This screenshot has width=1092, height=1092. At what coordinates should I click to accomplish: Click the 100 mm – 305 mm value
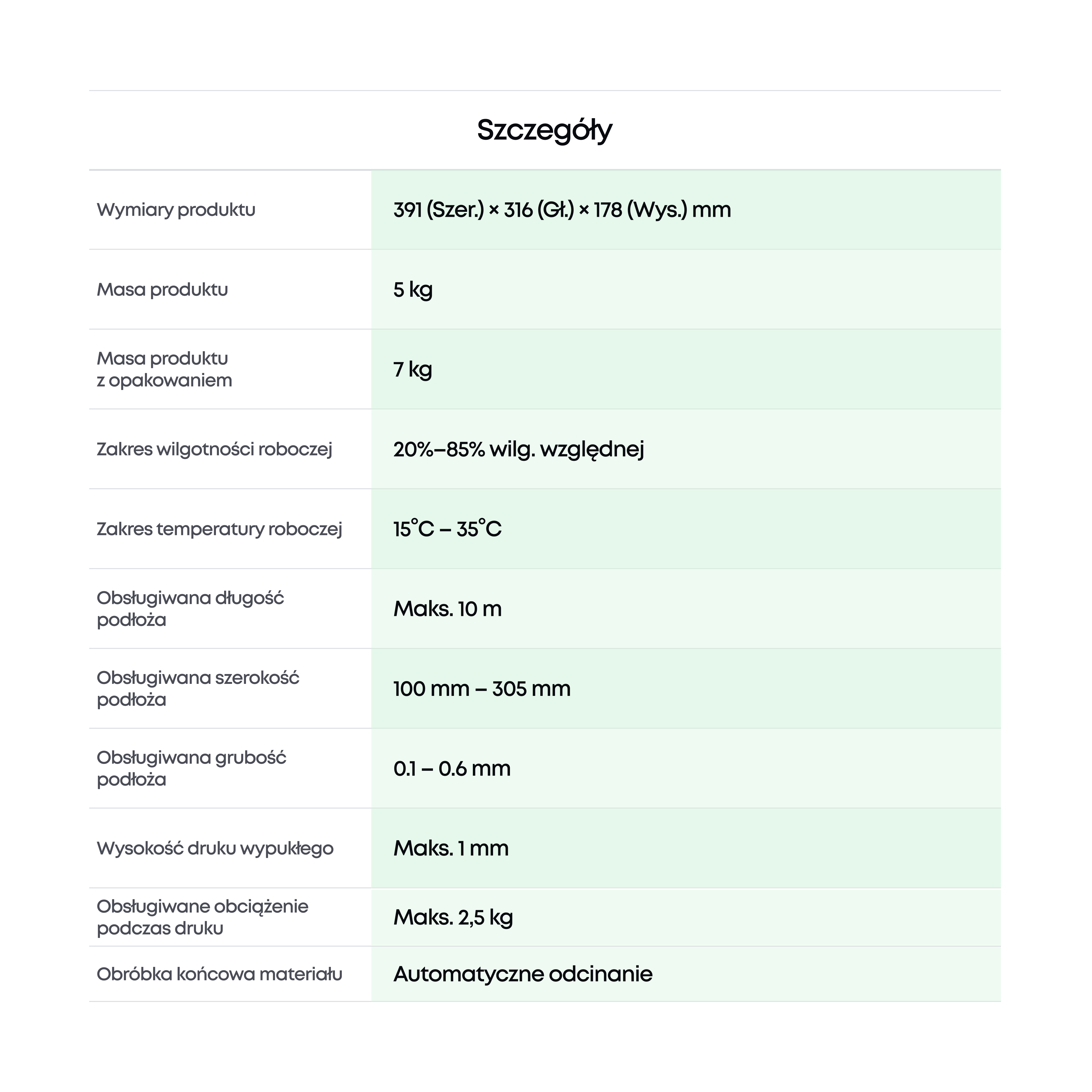482,689
